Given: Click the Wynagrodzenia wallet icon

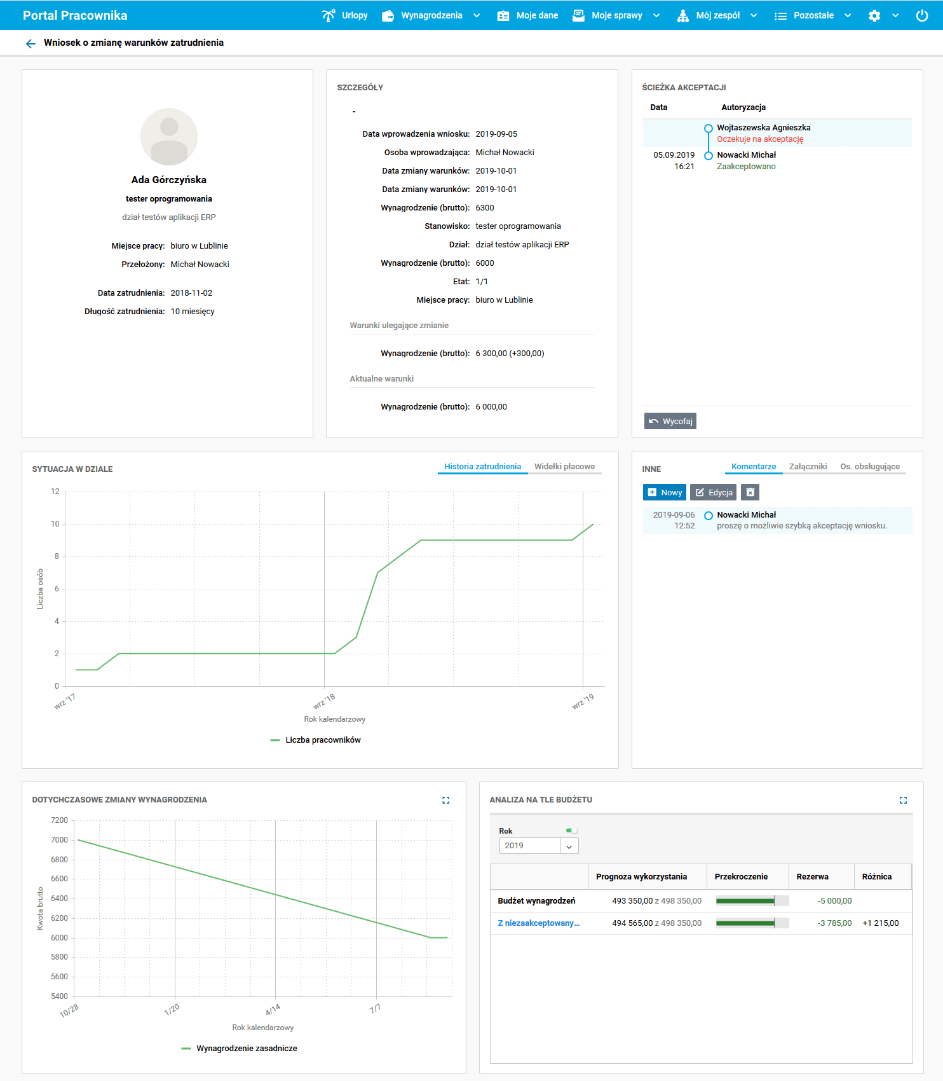Looking at the screenshot, I should [388, 15].
